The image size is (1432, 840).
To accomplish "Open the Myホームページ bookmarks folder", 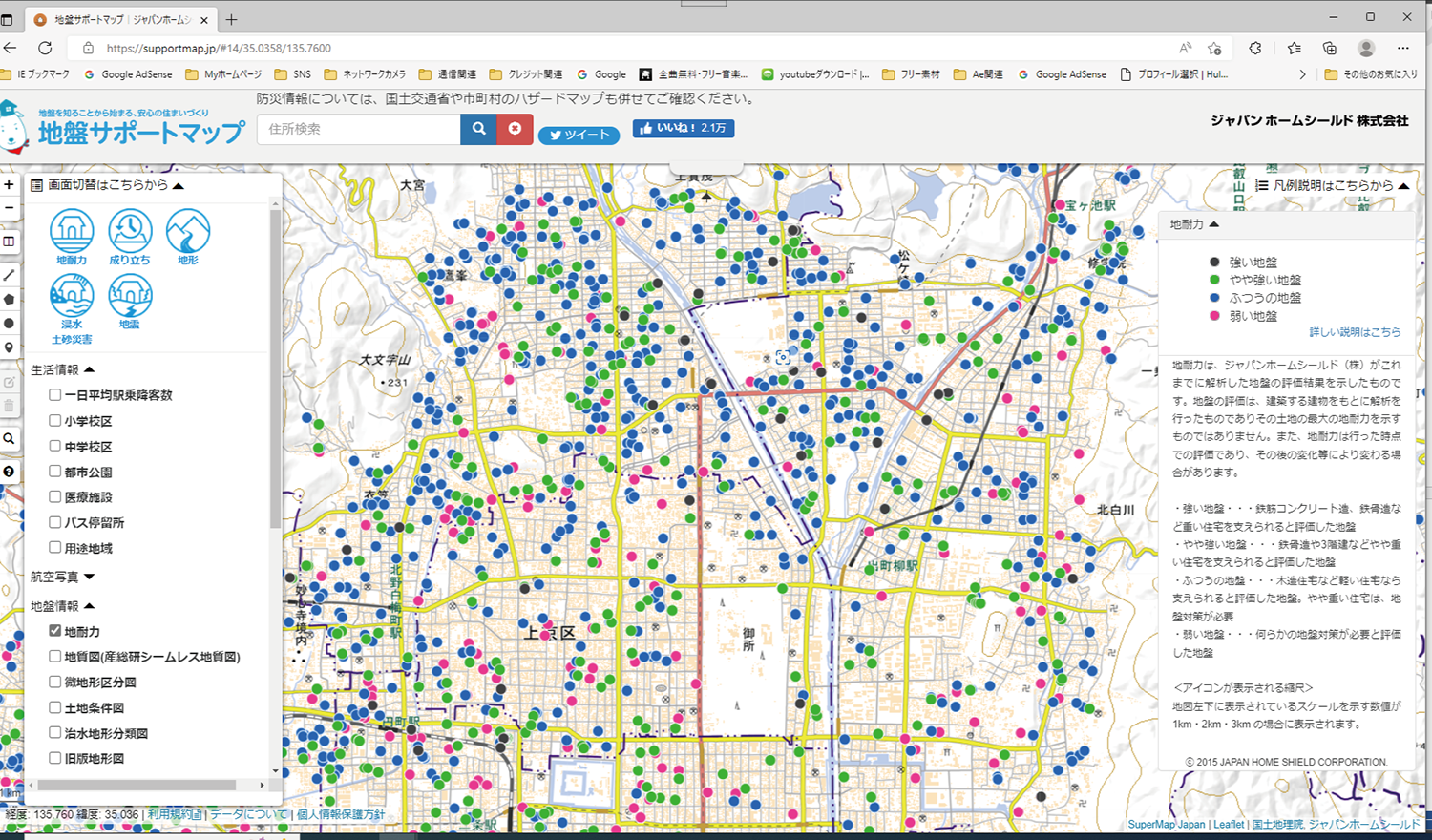I will coord(223,74).
